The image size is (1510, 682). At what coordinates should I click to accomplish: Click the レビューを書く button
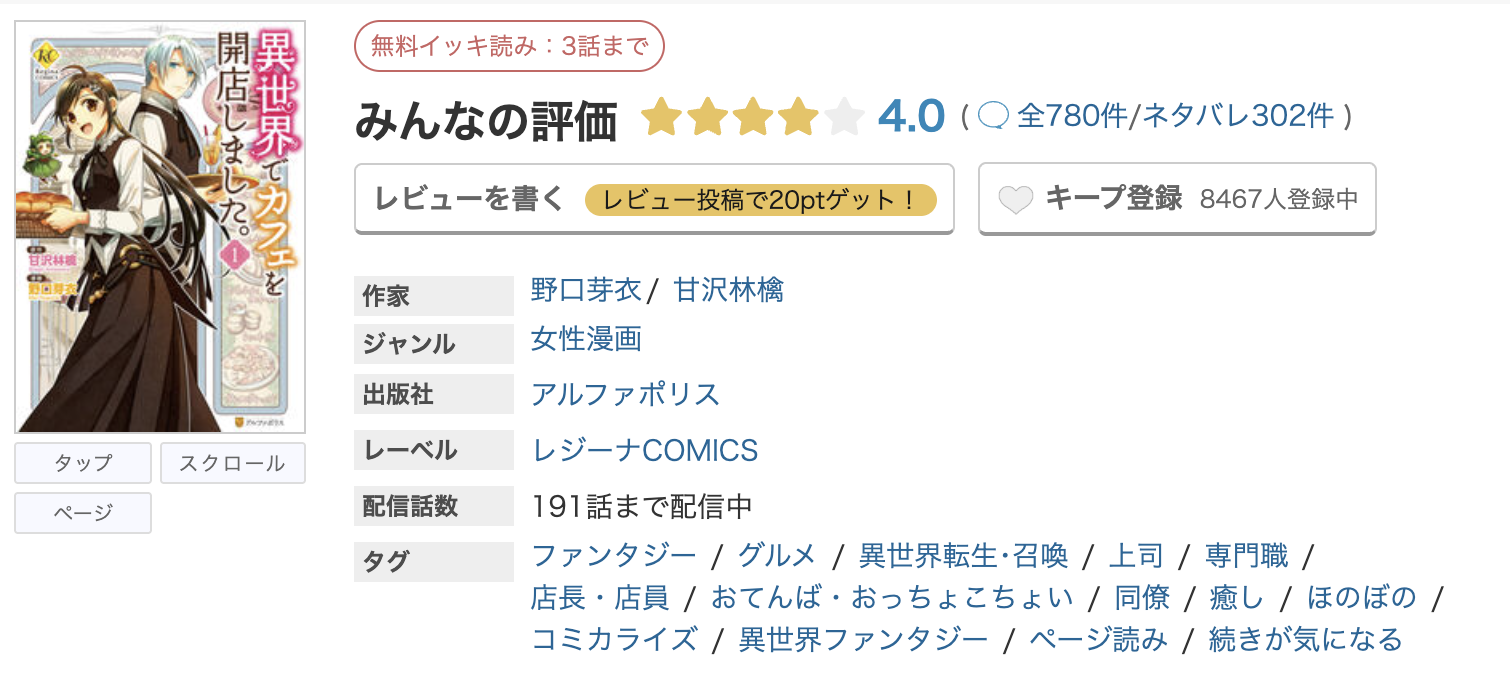(x=470, y=200)
